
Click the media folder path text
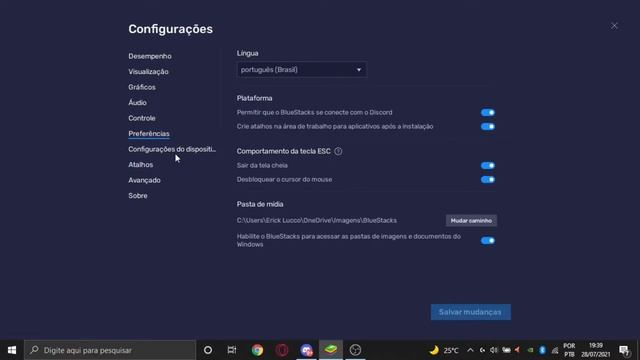(316, 221)
